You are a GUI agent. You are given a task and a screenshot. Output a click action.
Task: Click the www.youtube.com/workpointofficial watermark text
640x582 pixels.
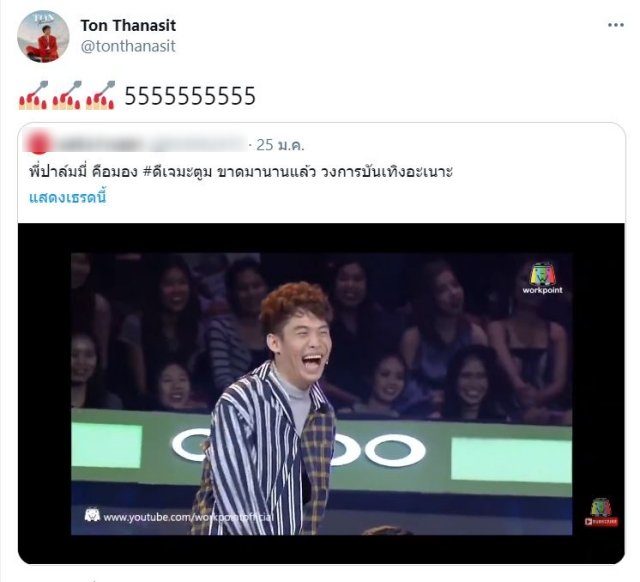coord(189,518)
